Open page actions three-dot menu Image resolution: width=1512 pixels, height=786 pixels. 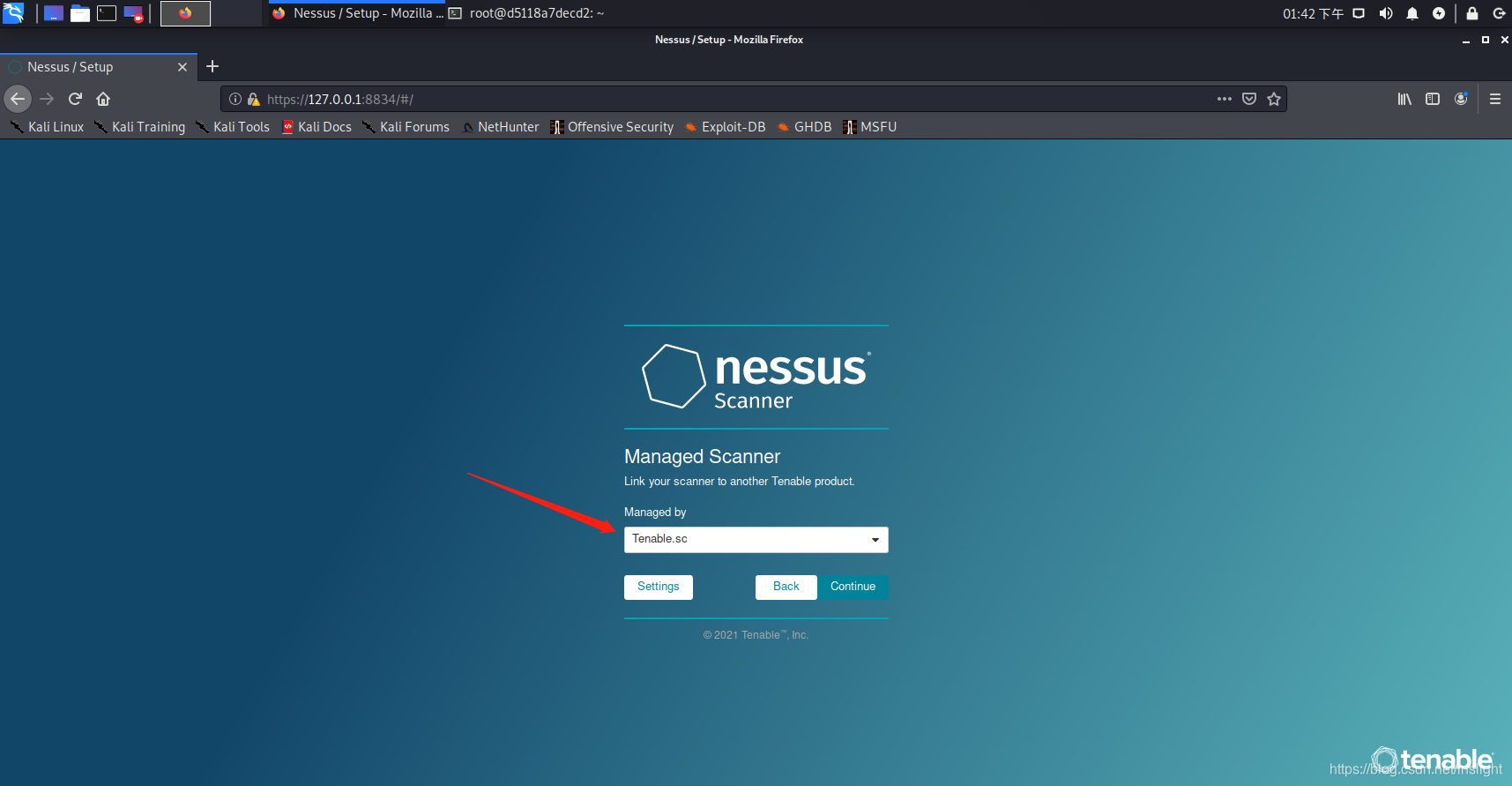click(1225, 99)
